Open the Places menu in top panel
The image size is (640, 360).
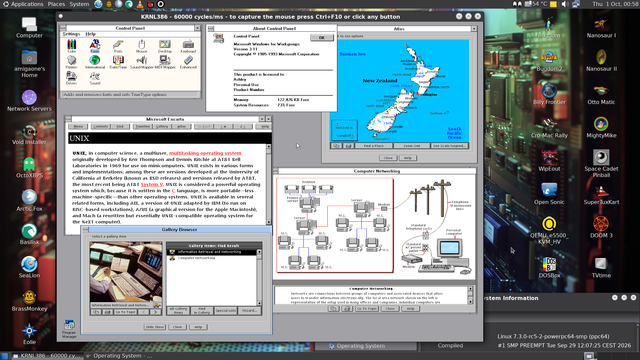pyautogui.click(x=56, y=4)
